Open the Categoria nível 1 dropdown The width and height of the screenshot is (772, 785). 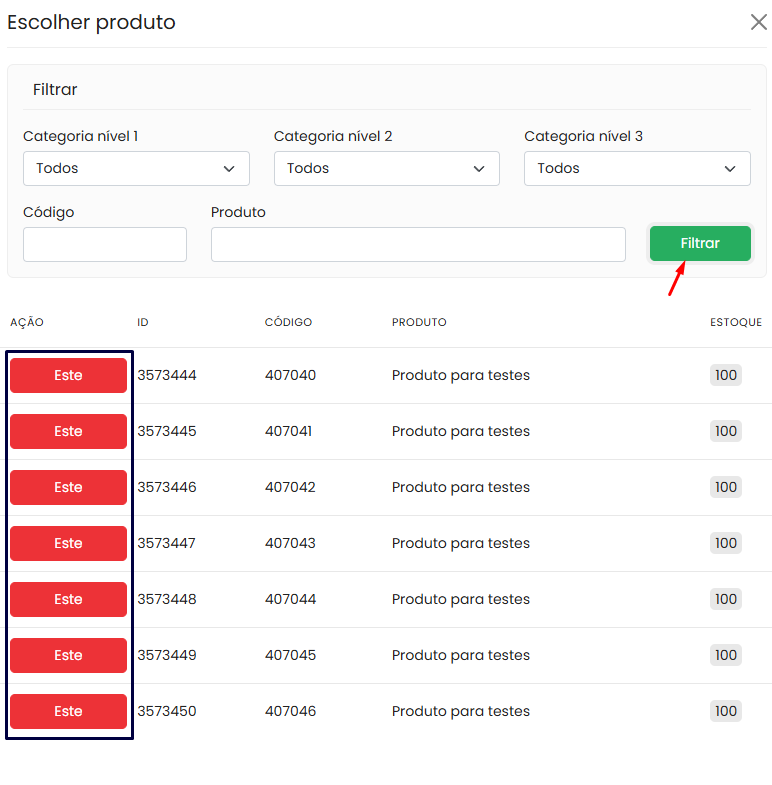coord(136,169)
